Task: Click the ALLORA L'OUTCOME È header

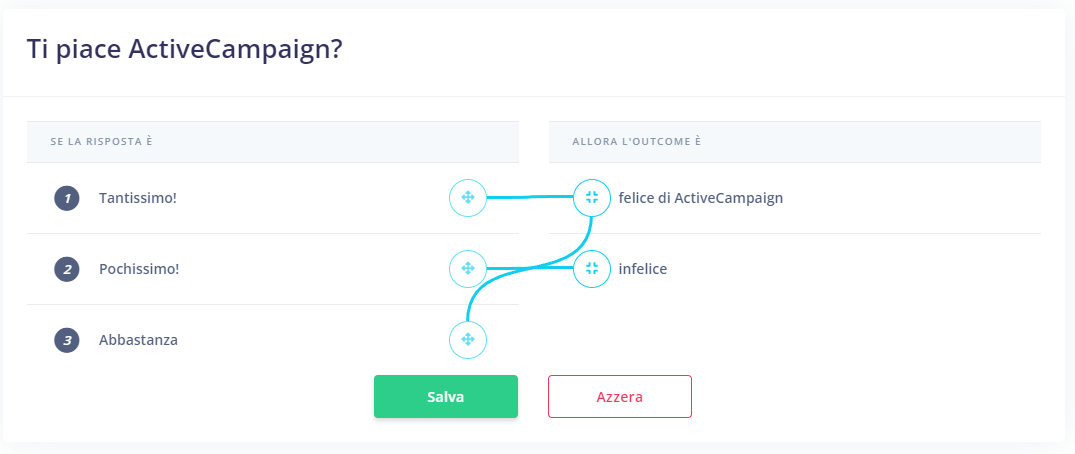Action: (x=637, y=142)
